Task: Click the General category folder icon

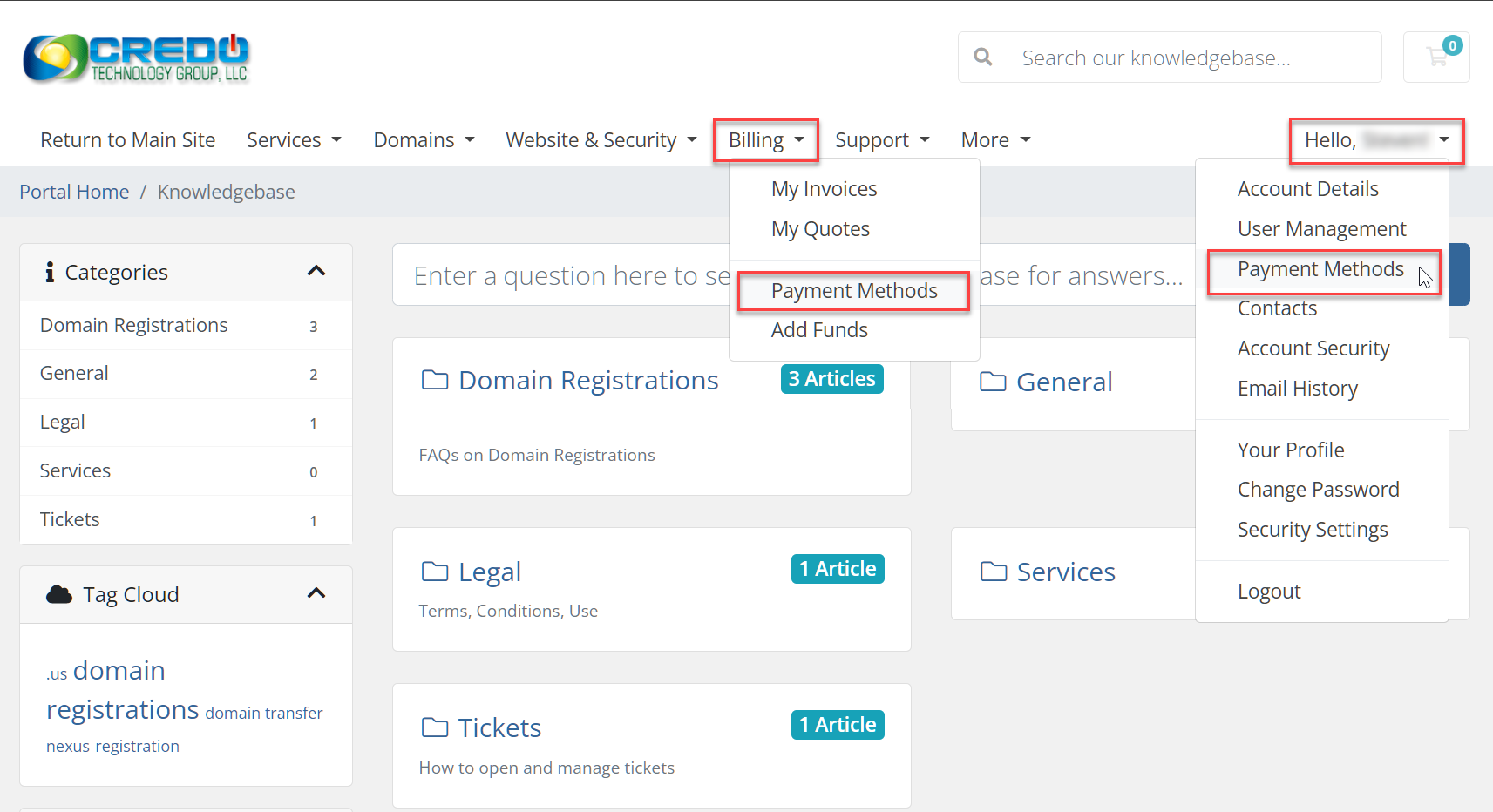Action: coord(993,382)
